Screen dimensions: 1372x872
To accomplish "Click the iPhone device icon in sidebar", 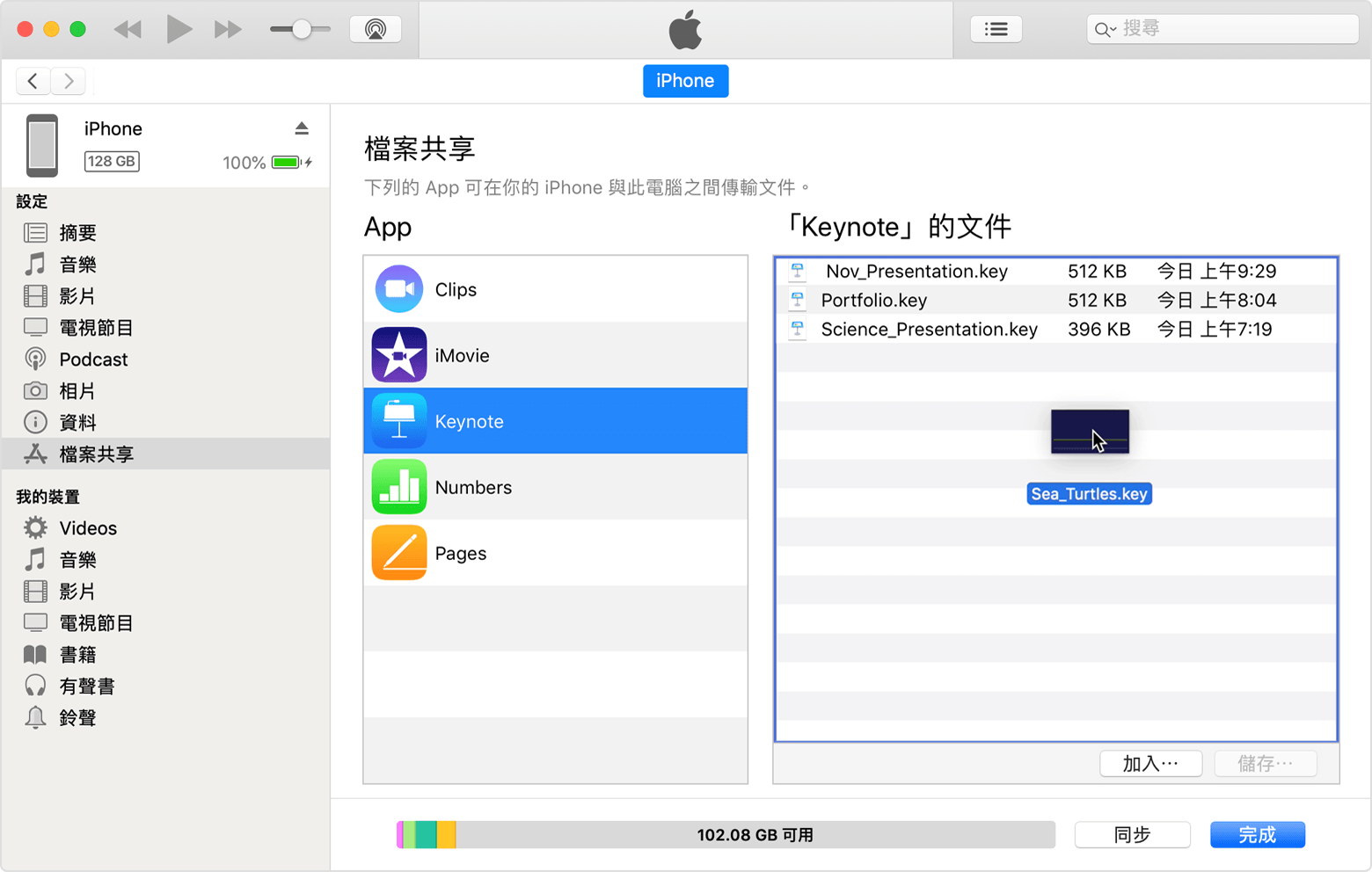I will [x=41, y=145].
